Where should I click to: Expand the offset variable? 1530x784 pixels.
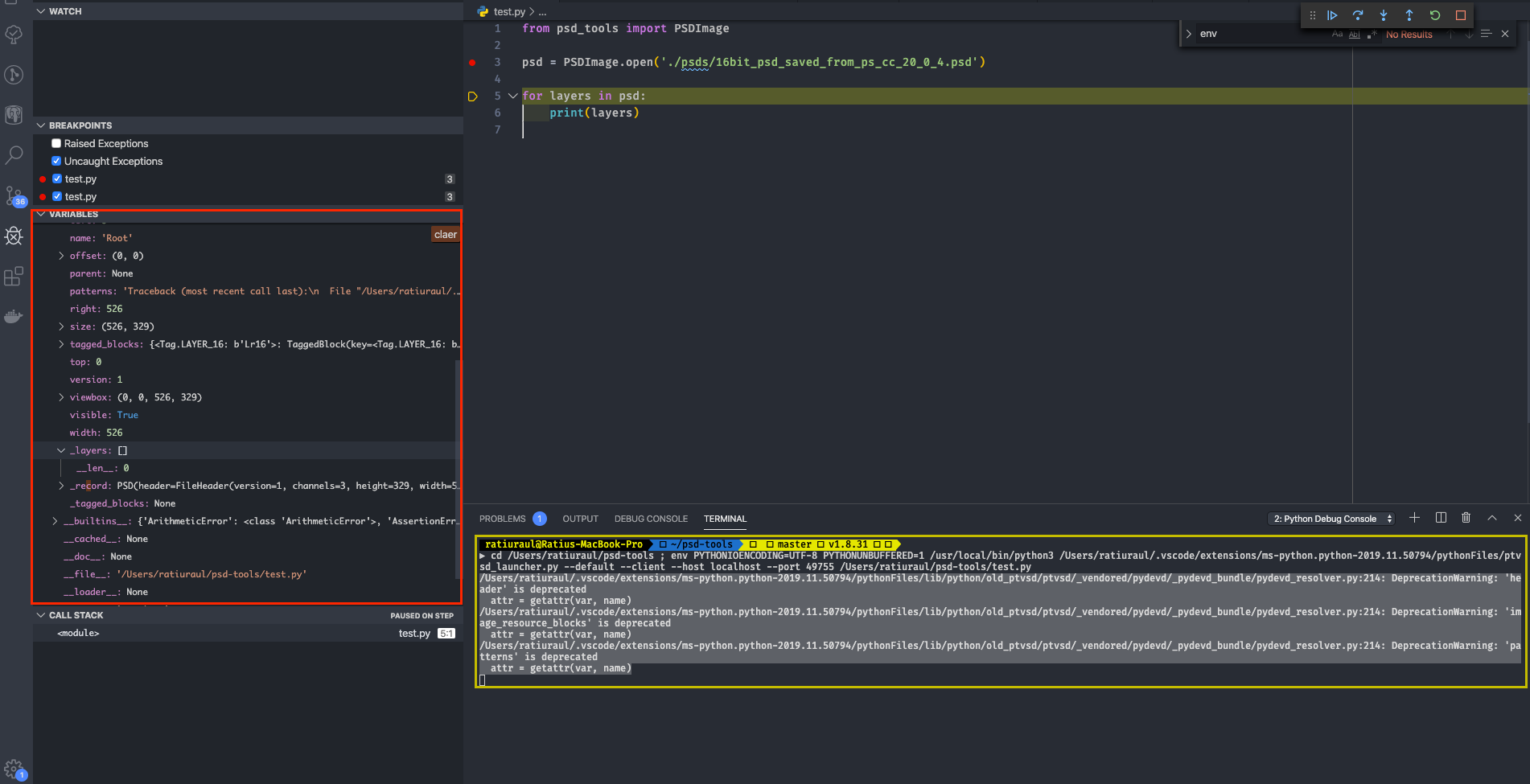[x=61, y=256]
